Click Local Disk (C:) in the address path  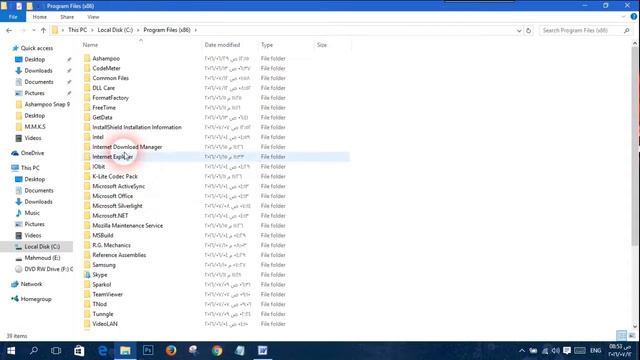115,30
